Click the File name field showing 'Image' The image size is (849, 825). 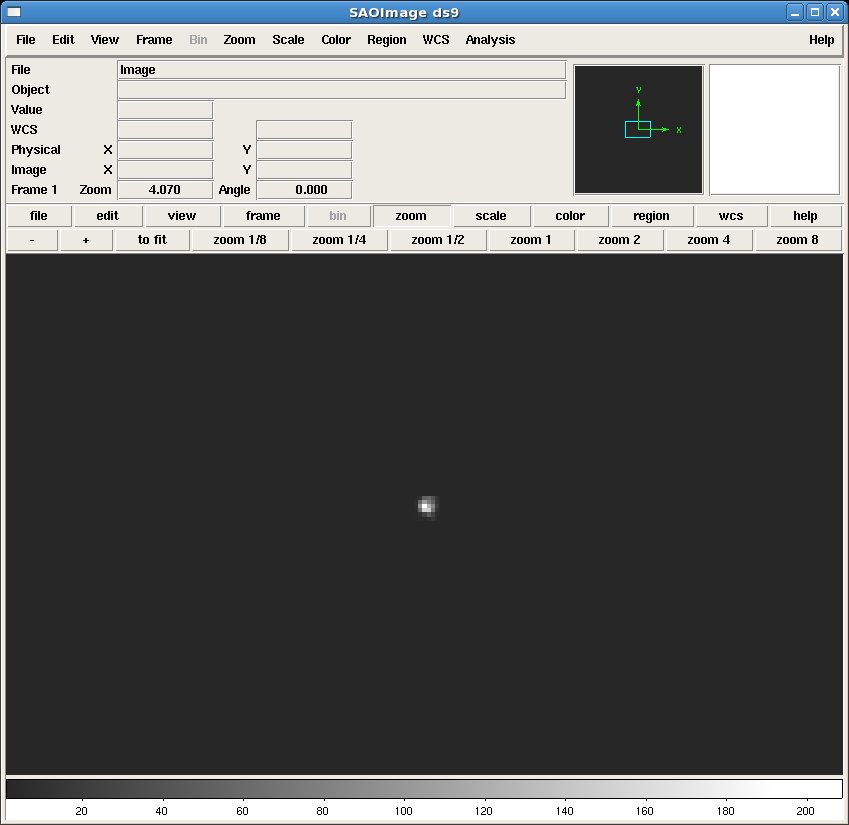point(342,70)
